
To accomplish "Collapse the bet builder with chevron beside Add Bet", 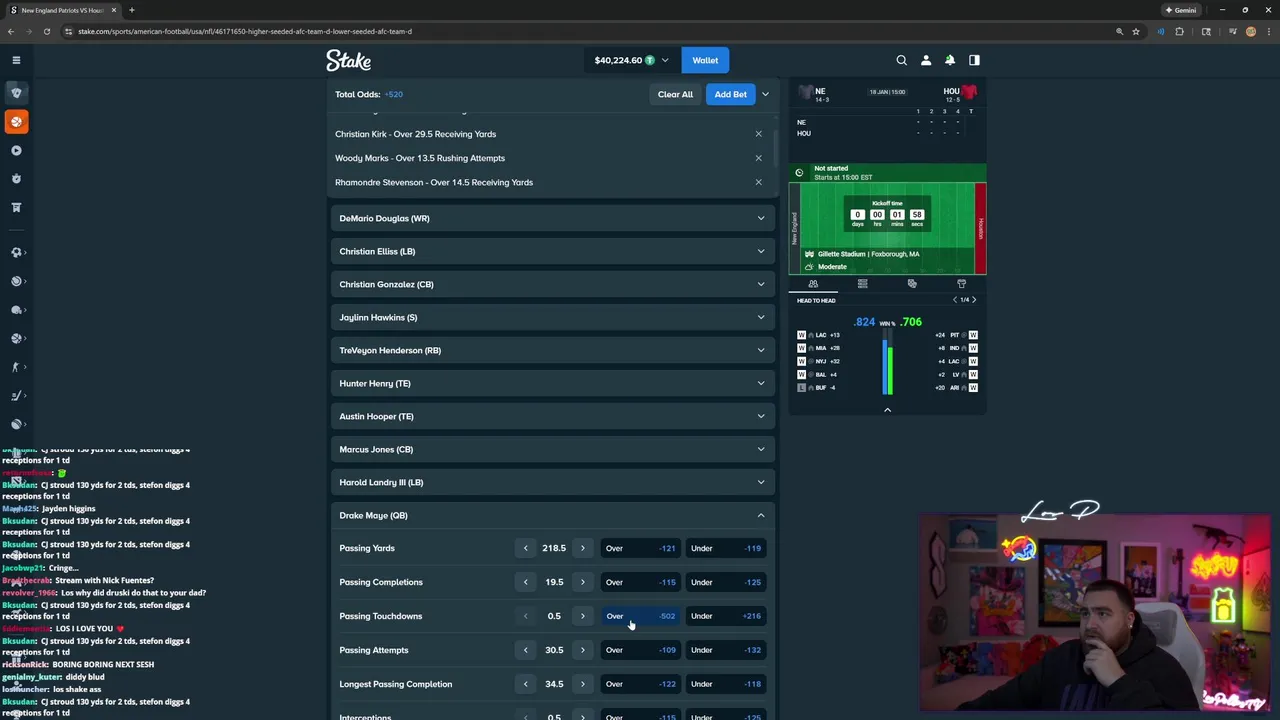I will (x=765, y=94).
